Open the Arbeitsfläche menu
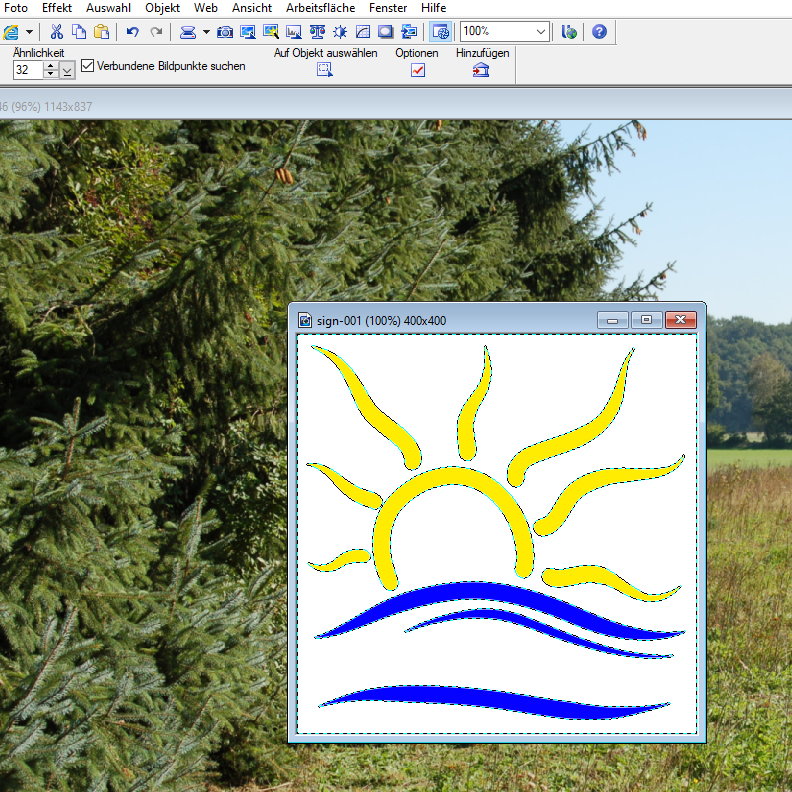The height and width of the screenshot is (792, 792). 320,7
